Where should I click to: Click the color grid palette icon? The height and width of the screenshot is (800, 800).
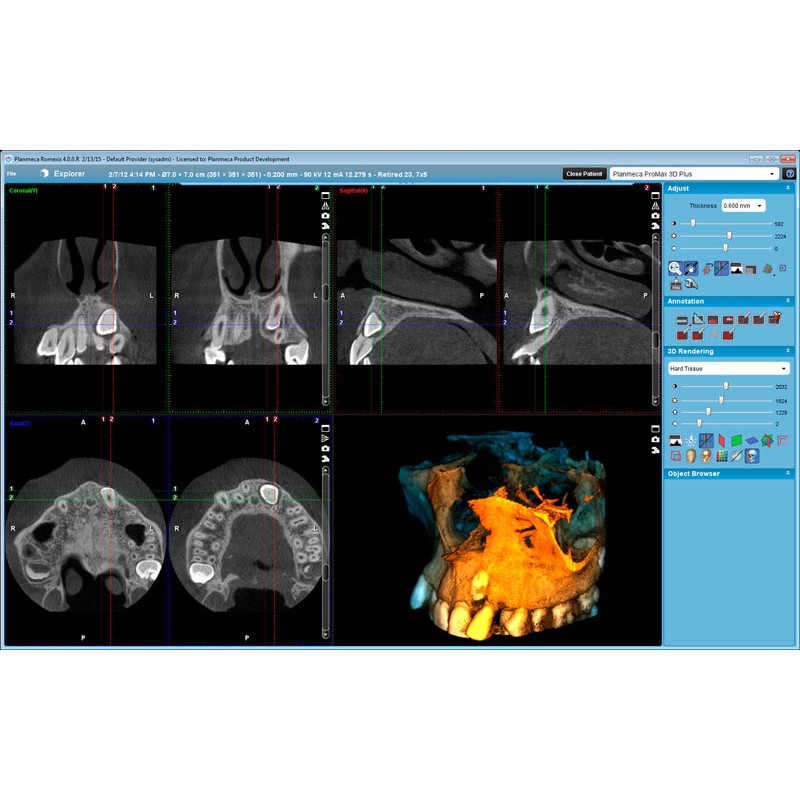click(720, 456)
